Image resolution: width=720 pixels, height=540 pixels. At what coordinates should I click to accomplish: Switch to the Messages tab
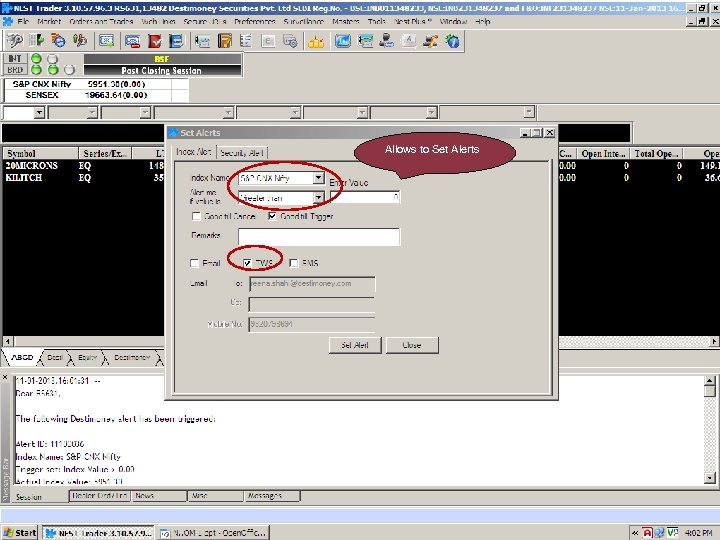pos(272,496)
